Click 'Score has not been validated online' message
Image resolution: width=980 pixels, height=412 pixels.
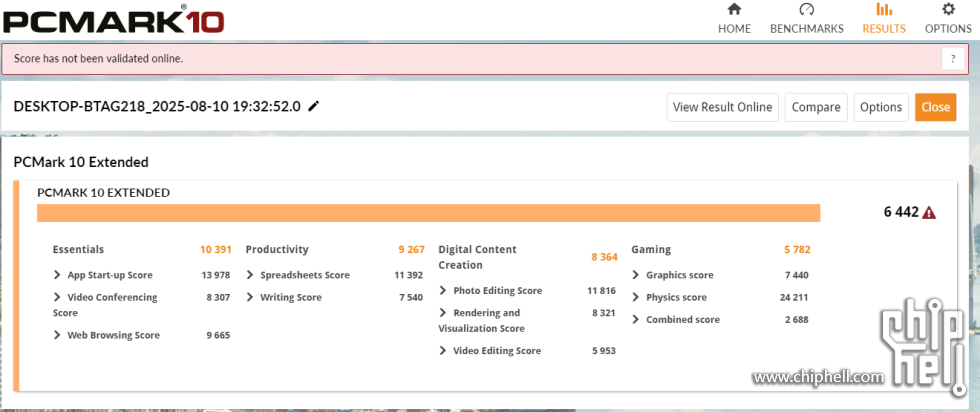(x=98, y=59)
